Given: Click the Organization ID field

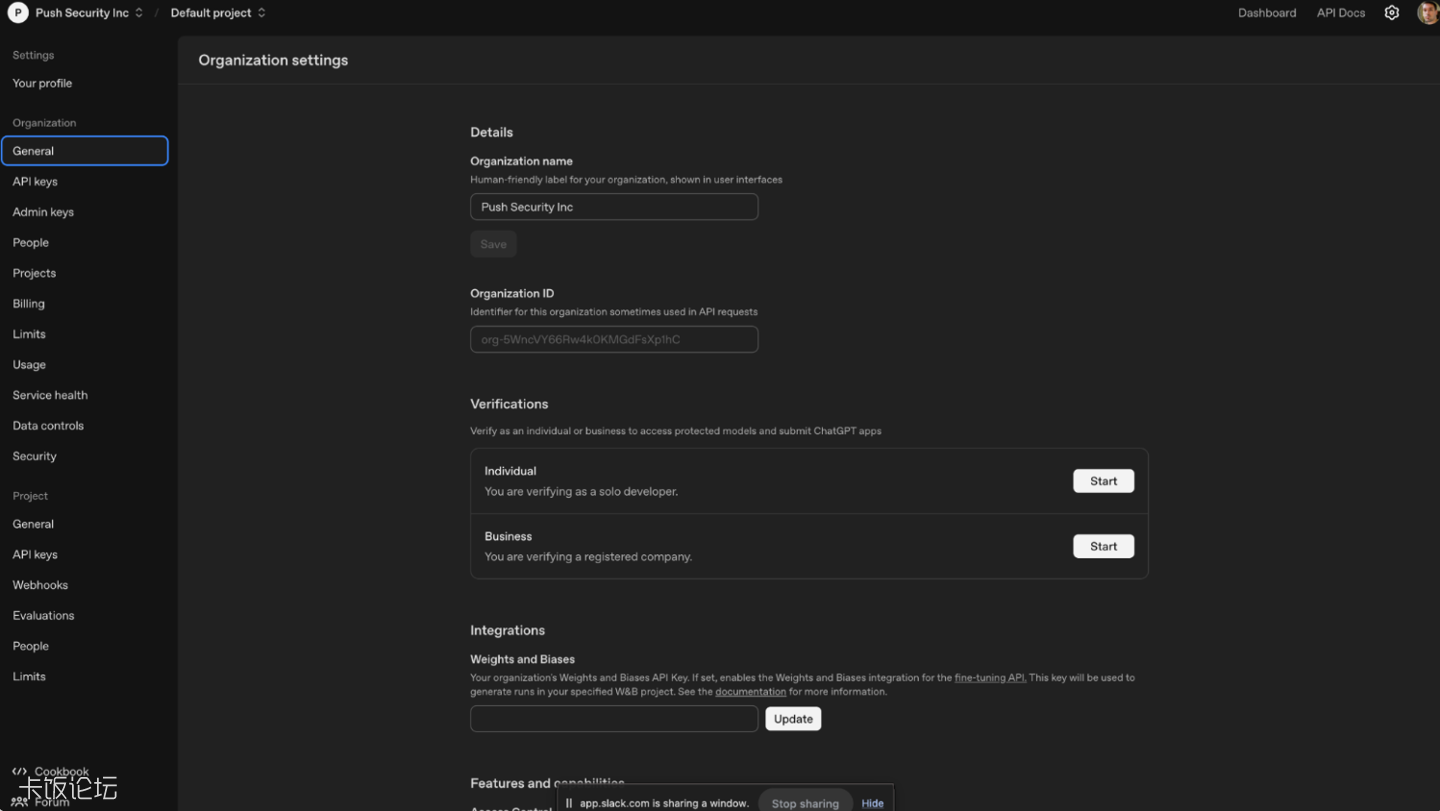Looking at the screenshot, I should click(614, 339).
